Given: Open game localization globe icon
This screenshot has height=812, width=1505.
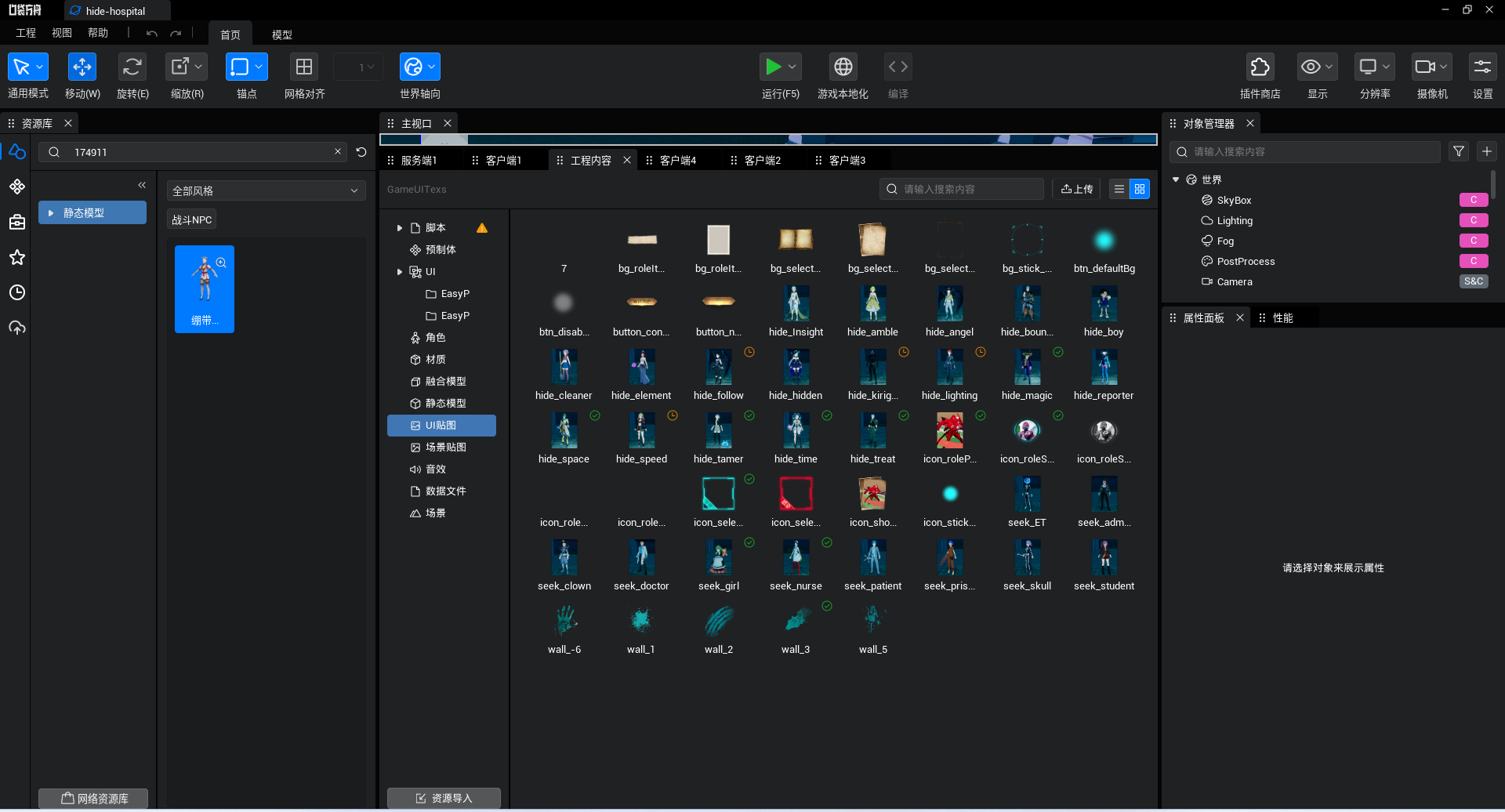Looking at the screenshot, I should (x=843, y=67).
